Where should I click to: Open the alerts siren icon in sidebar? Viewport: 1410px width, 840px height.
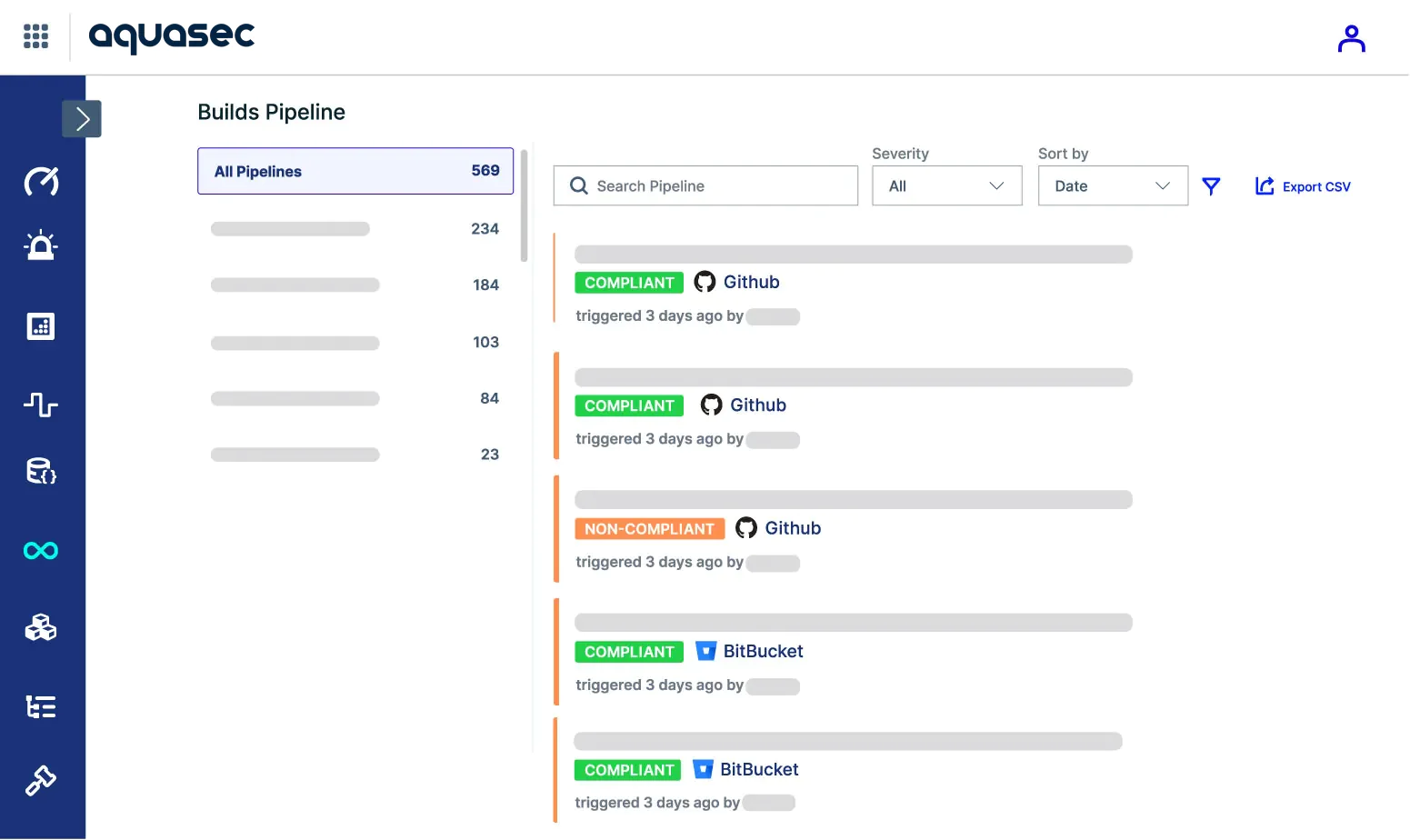point(41,245)
